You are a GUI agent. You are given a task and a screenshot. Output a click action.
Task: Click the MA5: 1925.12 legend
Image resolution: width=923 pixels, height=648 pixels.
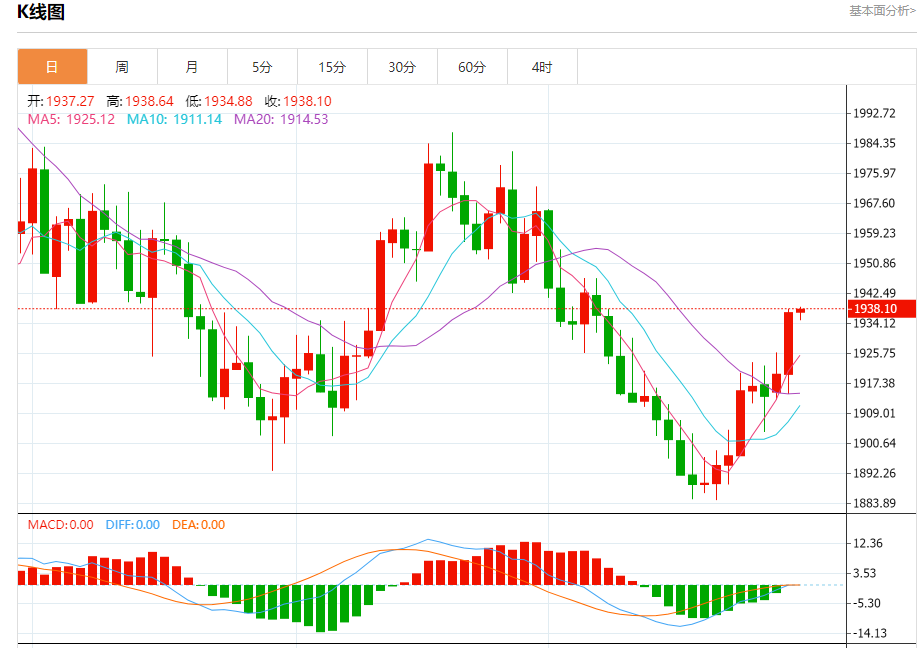(71, 119)
